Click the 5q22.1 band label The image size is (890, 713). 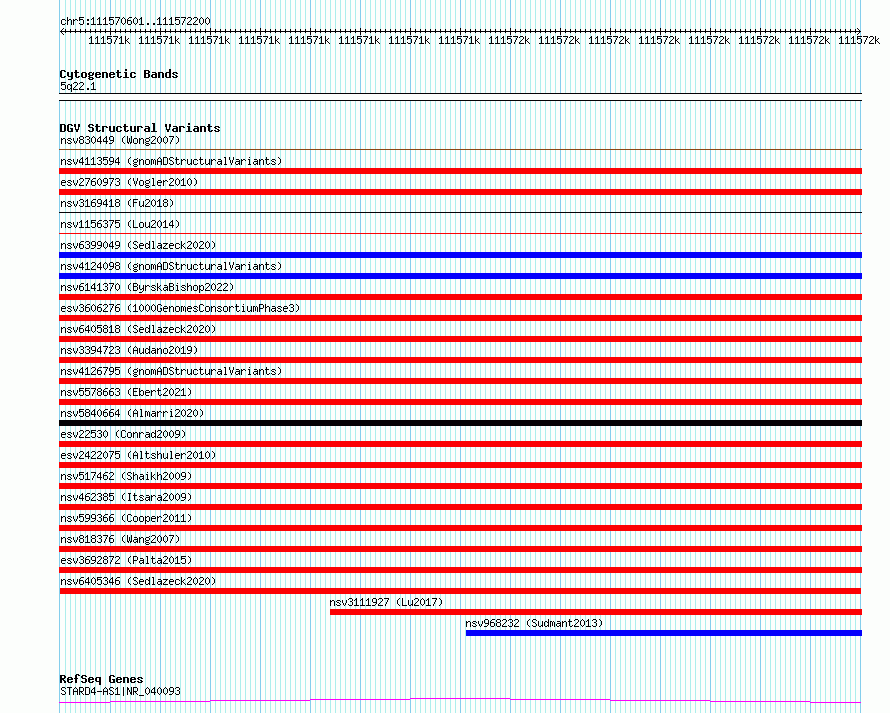click(x=78, y=86)
